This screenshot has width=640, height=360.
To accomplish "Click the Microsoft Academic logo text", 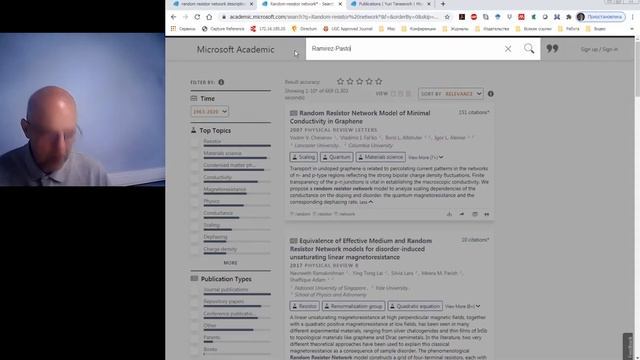I will pos(236,50).
